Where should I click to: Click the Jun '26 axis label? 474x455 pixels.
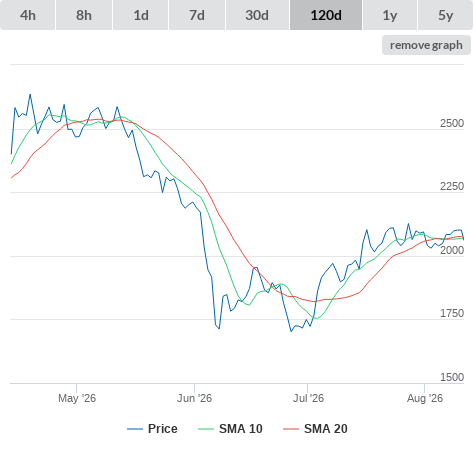194,398
